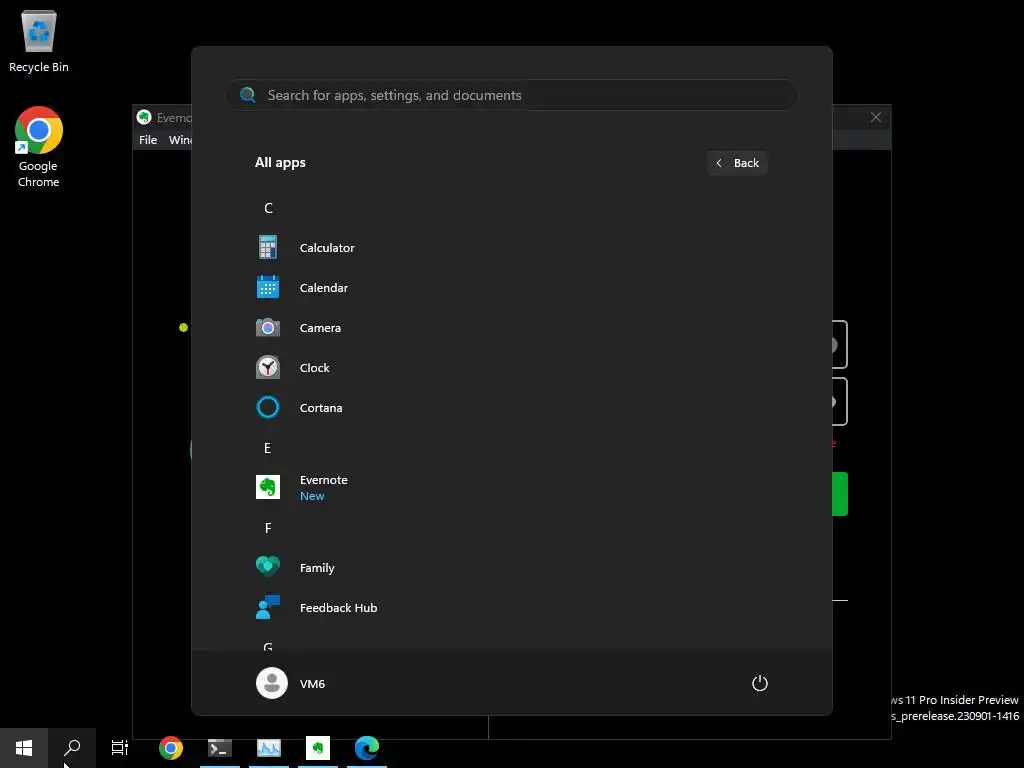Open Microsoft Edge from the taskbar

[x=367, y=748]
